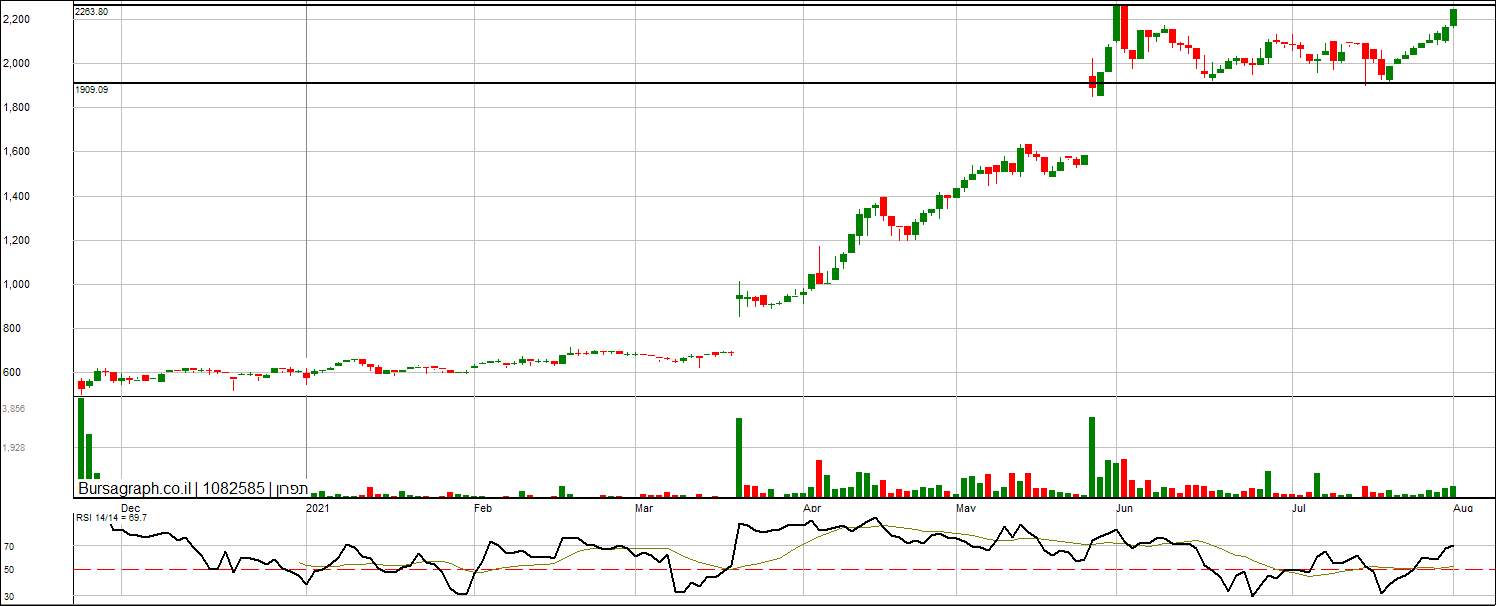Viewport: 1496px width, 606px height.
Task: Click the Mar label on the time axis
Action: coord(645,508)
